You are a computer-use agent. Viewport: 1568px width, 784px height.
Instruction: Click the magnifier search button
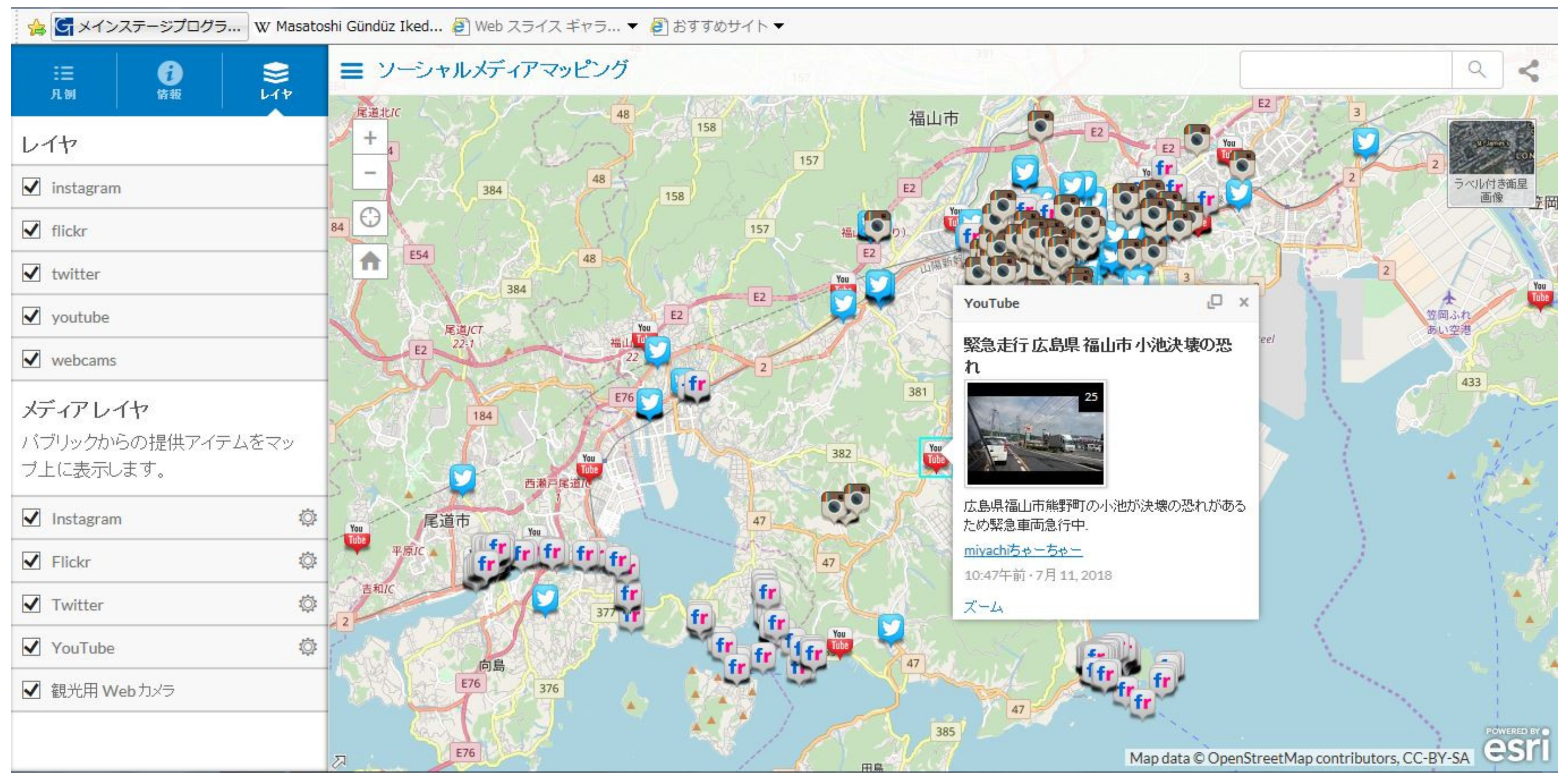pos(1476,69)
